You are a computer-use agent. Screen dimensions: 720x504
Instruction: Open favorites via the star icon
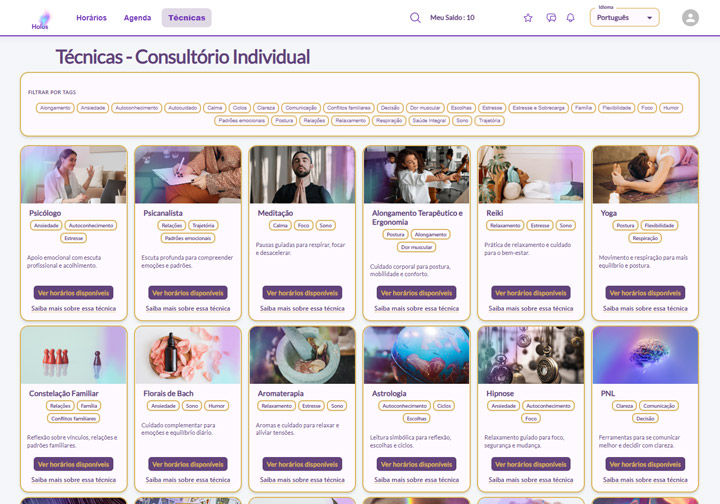click(x=528, y=18)
